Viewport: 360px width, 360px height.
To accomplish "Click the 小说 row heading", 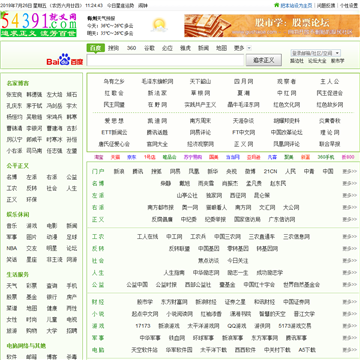I will point(98,314).
